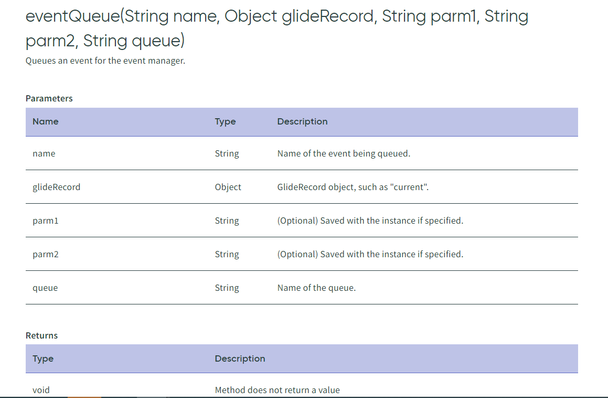Click the 'Queues an event for the event manager' text
The width and height of the screenshot is (608, 398).
point(105,61)
